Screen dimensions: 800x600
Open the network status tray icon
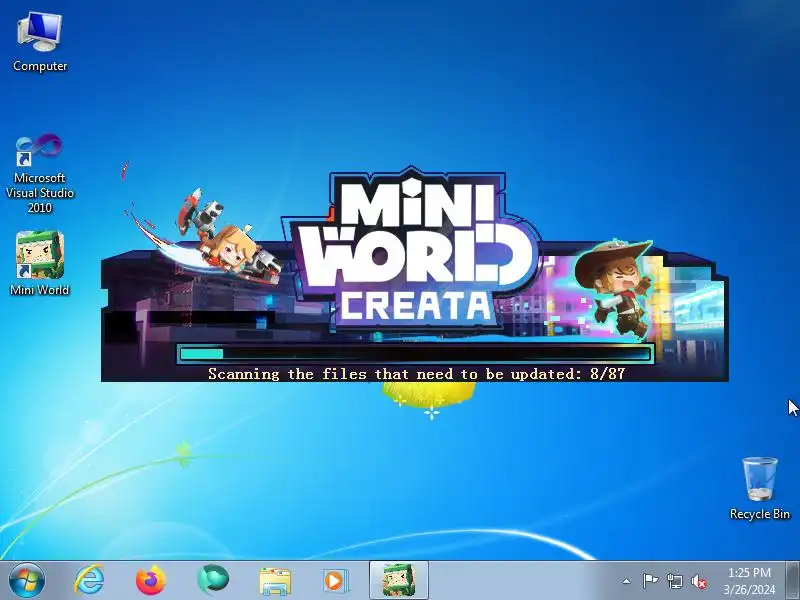(x=674, y=581)
